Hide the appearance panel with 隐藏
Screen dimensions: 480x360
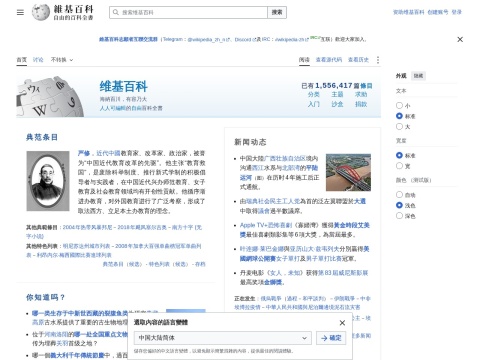418,76
